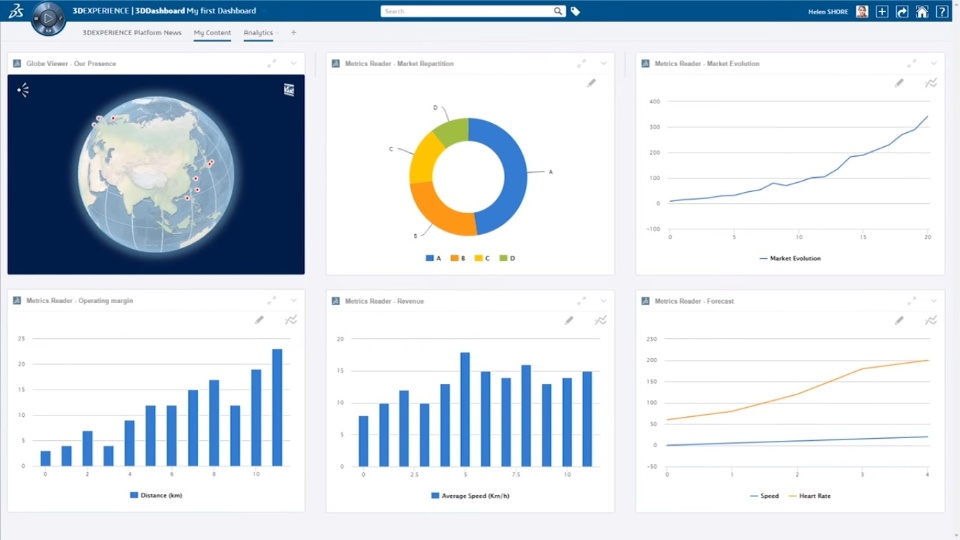Expand the Analytics tab dropdown arrow
Screen dimensions: 960x540
coord(278,33)
